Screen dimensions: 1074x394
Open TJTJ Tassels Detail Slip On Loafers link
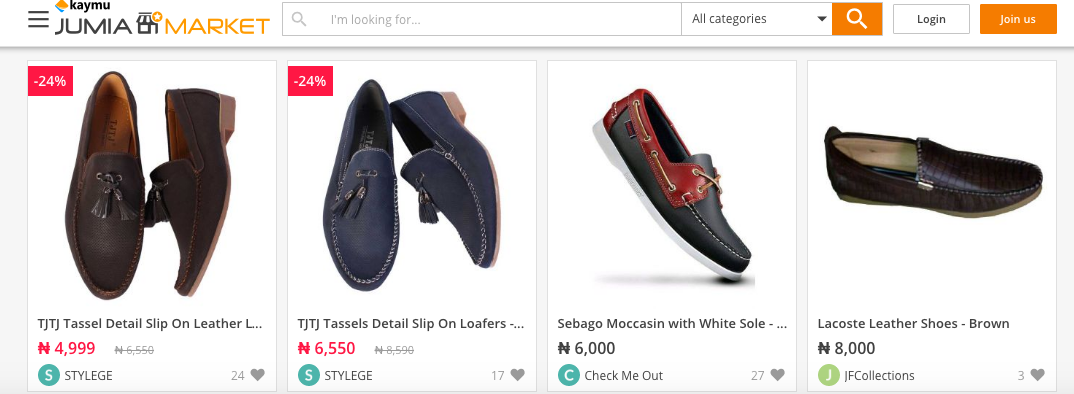[411, 323]
